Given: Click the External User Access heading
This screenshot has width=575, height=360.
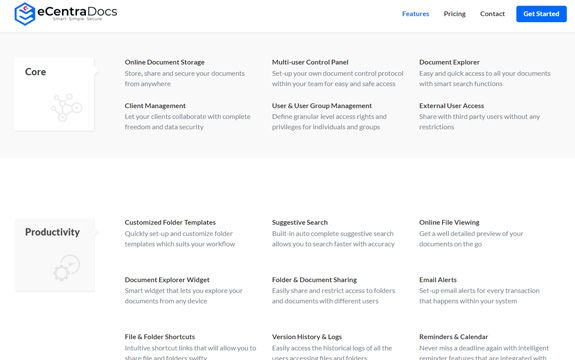Looking at the screenshot, I should click(451, 106).
